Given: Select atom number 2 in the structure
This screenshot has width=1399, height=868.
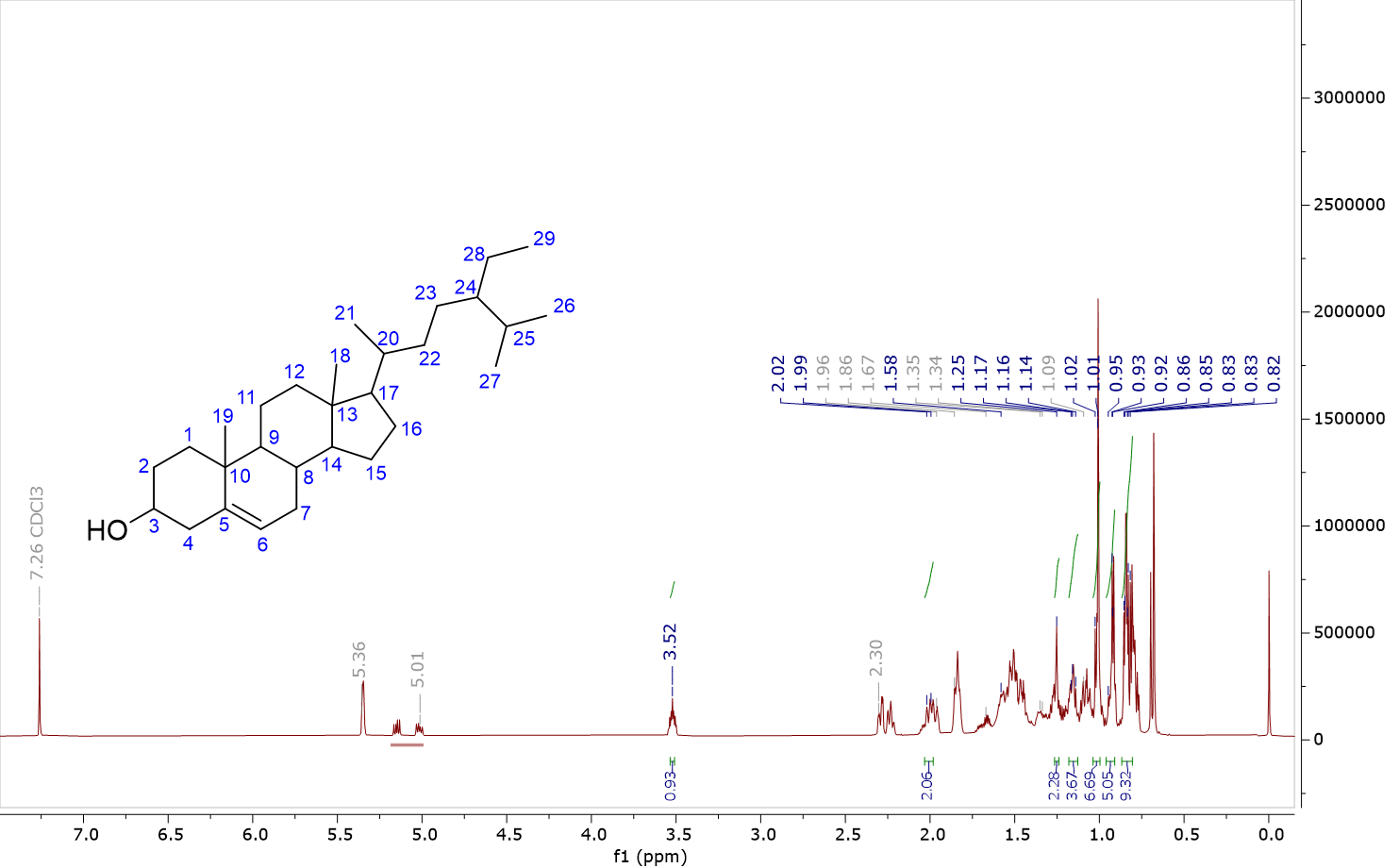Looking at the screenshot, I should [143, 466].
